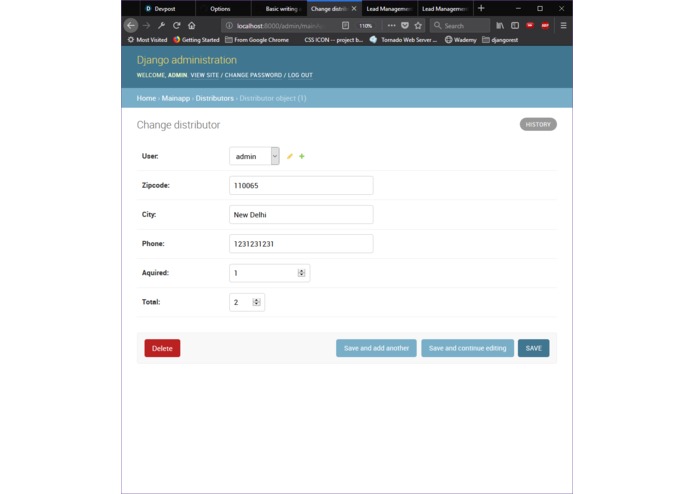Image resolution: width=695 pixels, height=494 pixels.
Task: Open the Getting Started bookmark
Action: click(196, 40)
